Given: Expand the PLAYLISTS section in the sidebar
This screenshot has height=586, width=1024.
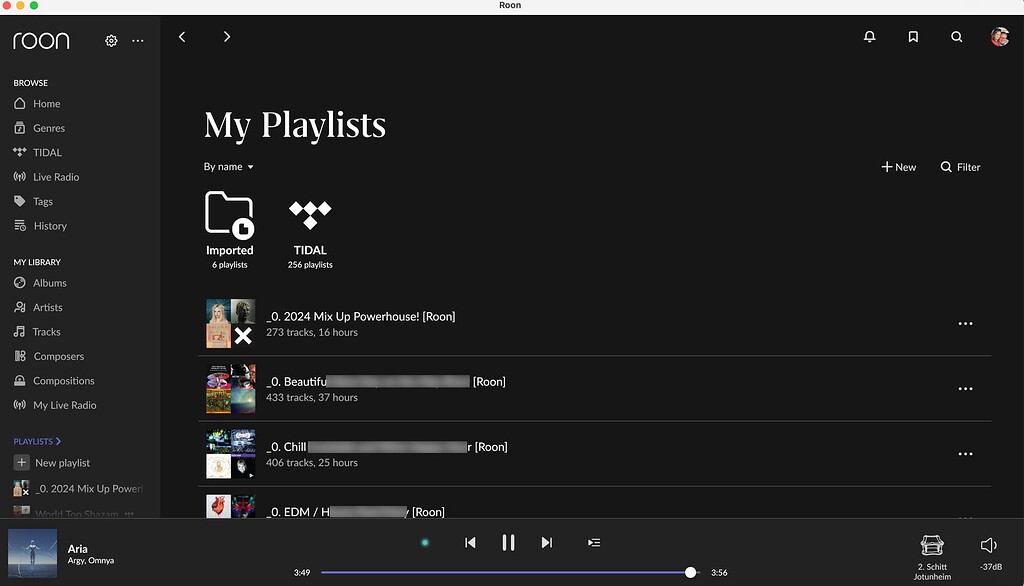Looking at the screenshot, I should (x=38, y=441).
